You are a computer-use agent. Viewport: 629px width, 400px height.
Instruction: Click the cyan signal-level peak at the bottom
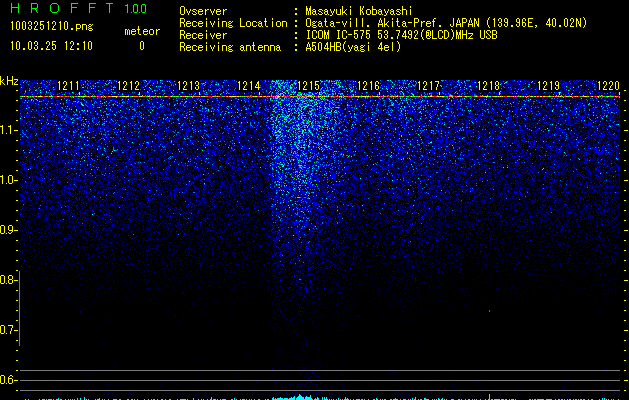[x=302, y=397]
